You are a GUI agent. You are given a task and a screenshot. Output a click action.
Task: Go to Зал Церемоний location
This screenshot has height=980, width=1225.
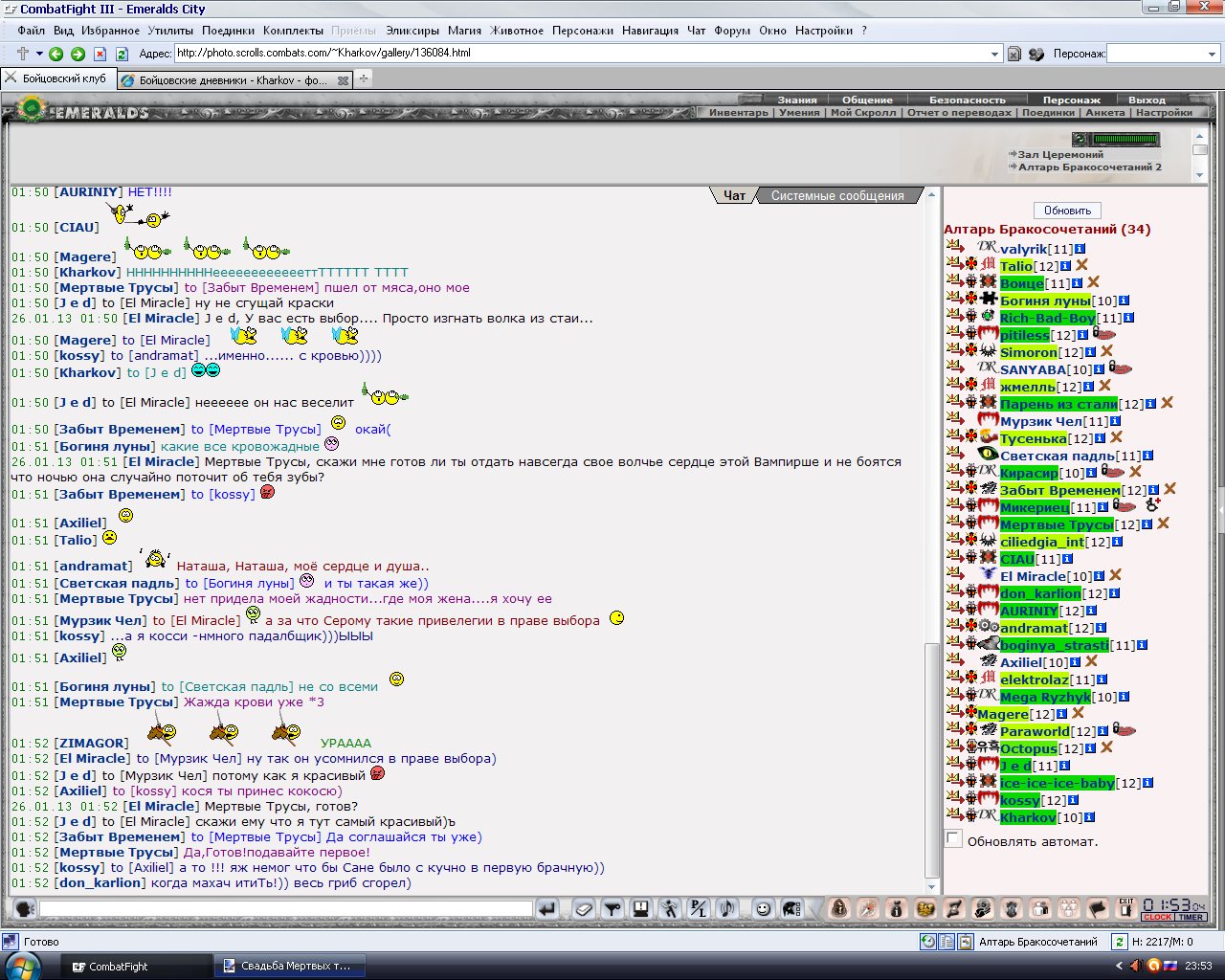[1060, 154]
